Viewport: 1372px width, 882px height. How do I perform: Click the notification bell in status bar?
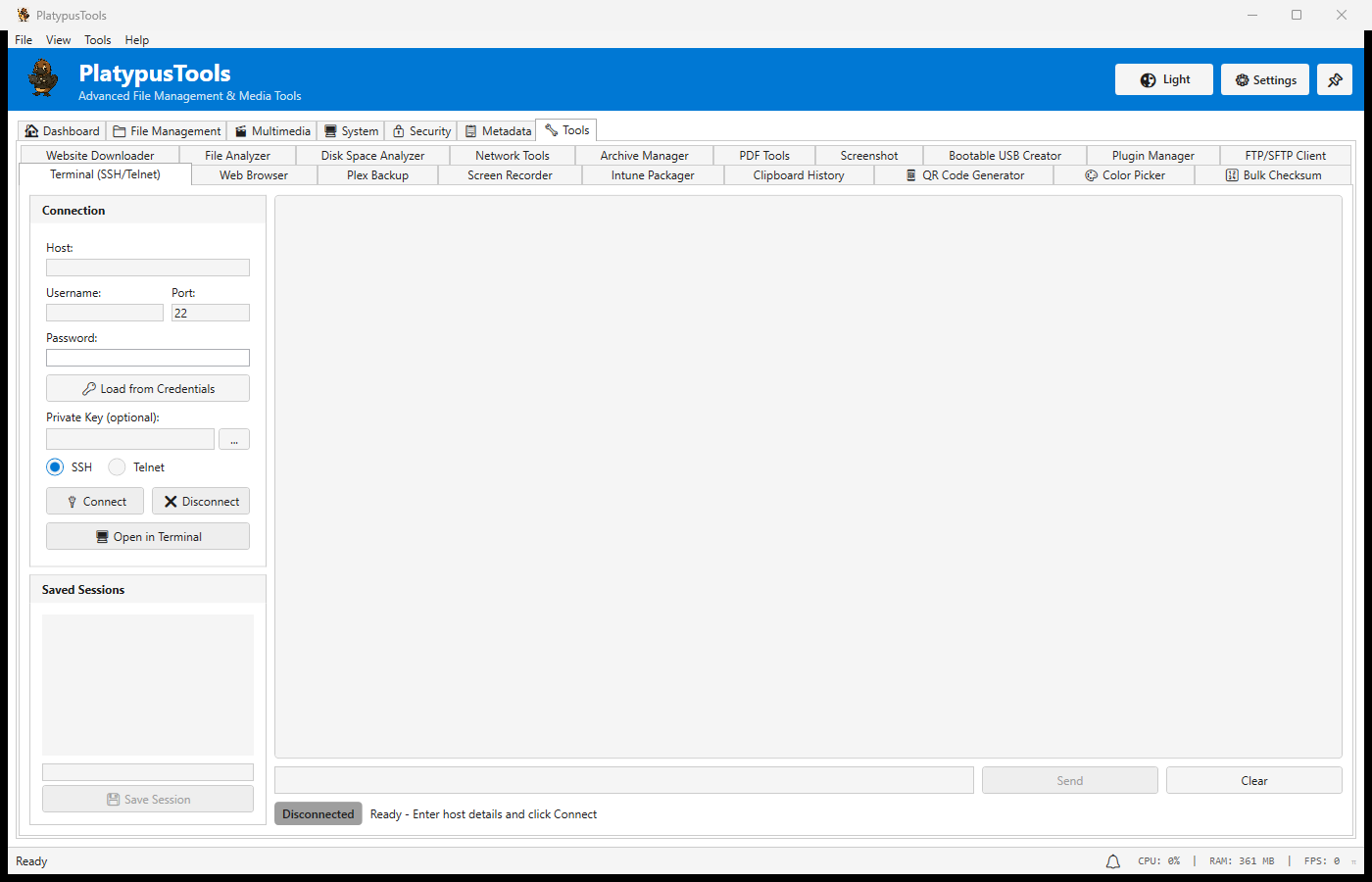click(1112, 861)
